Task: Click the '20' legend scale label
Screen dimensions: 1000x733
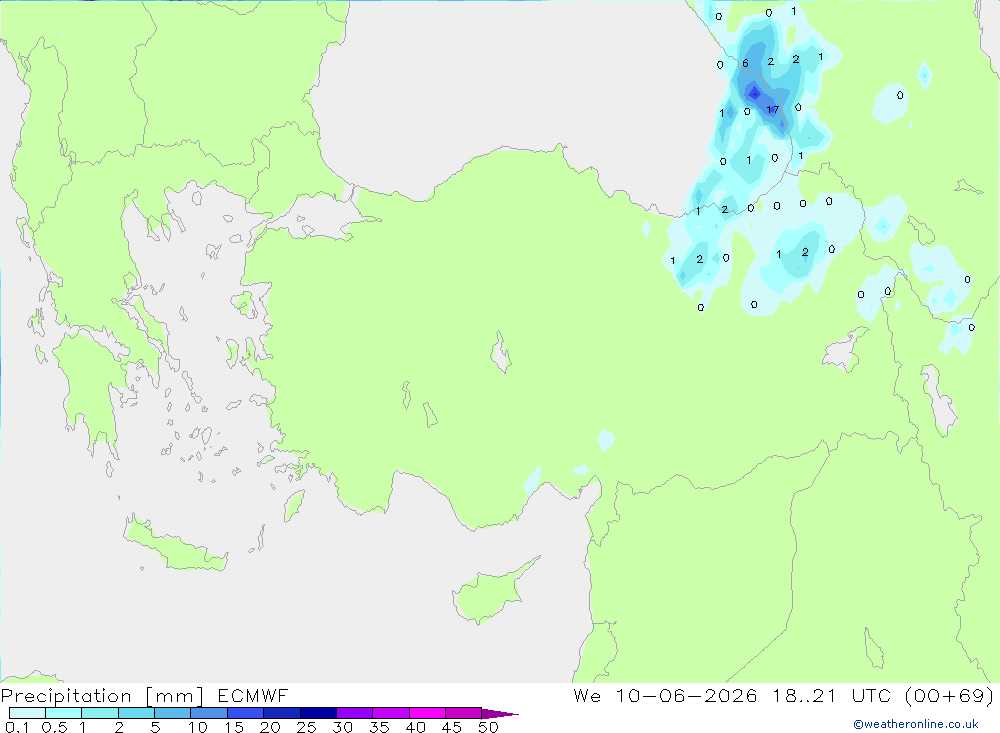Action: pyautogui.click(x=270, y=727)
